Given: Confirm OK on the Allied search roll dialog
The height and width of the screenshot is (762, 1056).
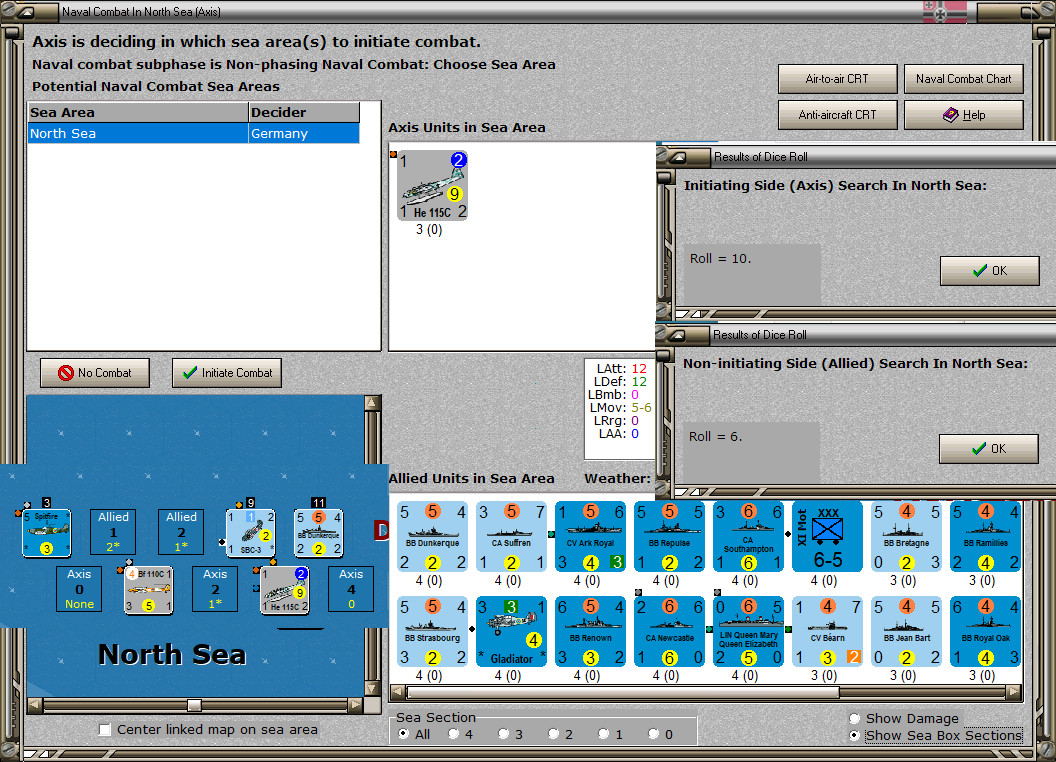Looking at the screenshot, I should [x=989, y=449].
